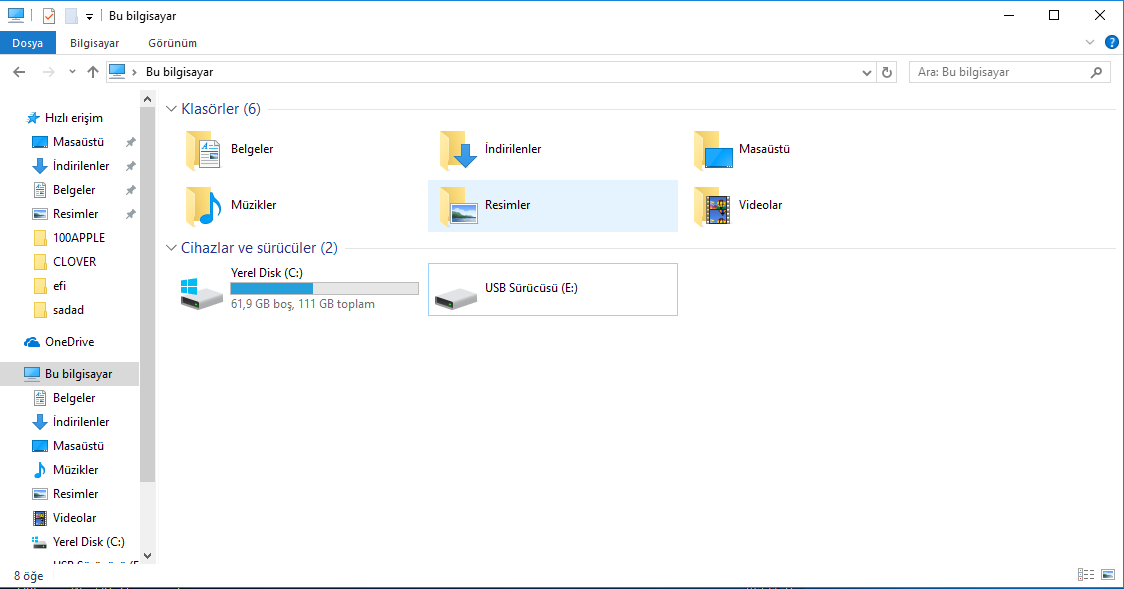Unpin Masaüstü from quick access
Screen dimensions: 1124x589
(x=130, y=142)
